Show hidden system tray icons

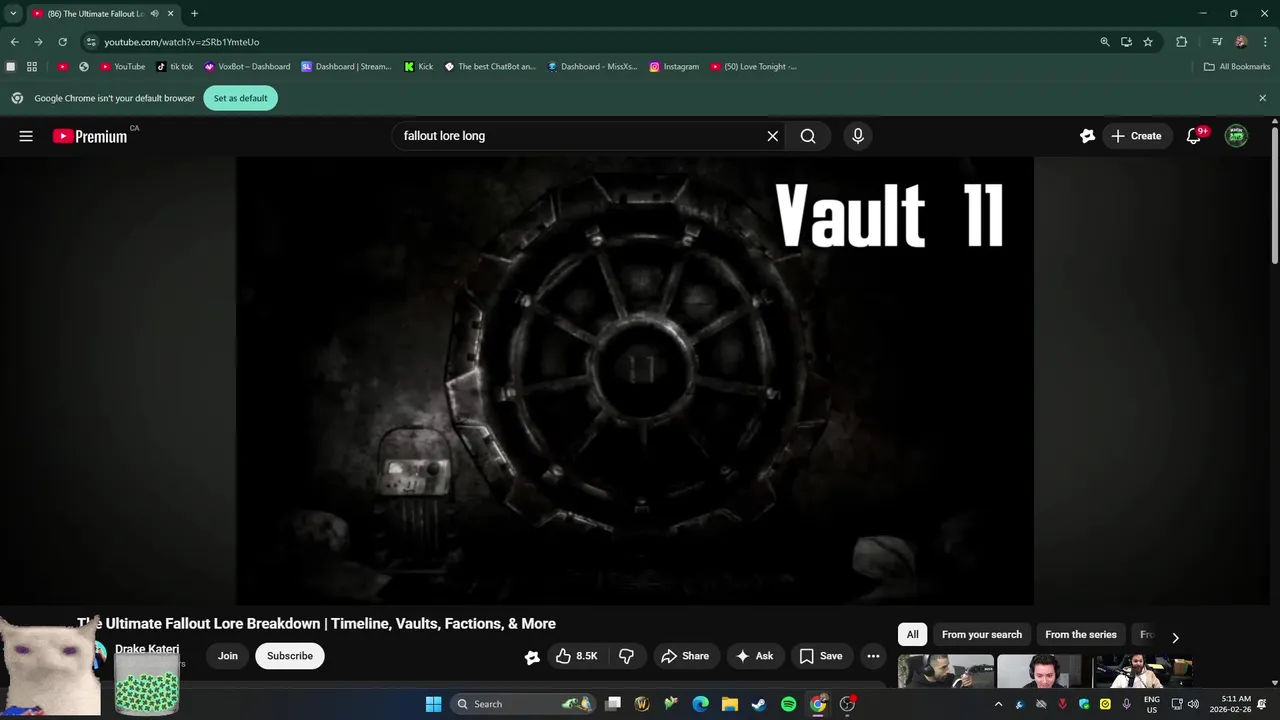coord(998,704)
